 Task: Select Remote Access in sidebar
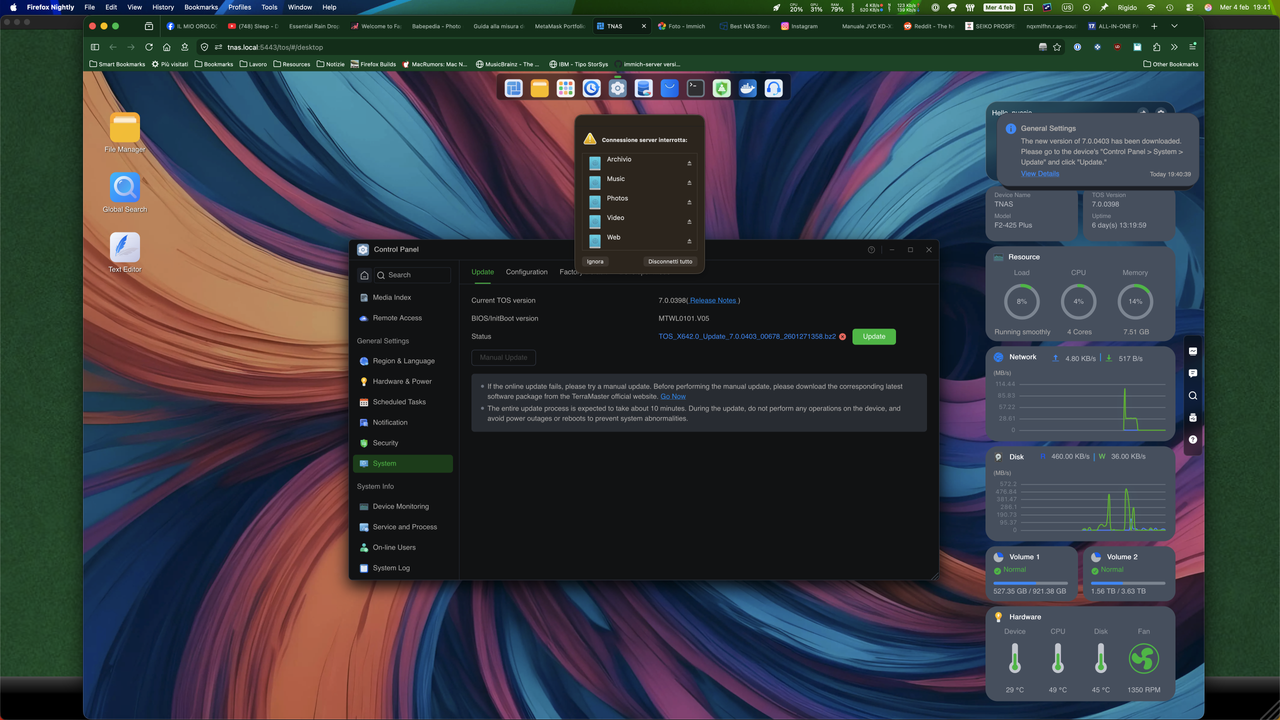pos(403,318)
